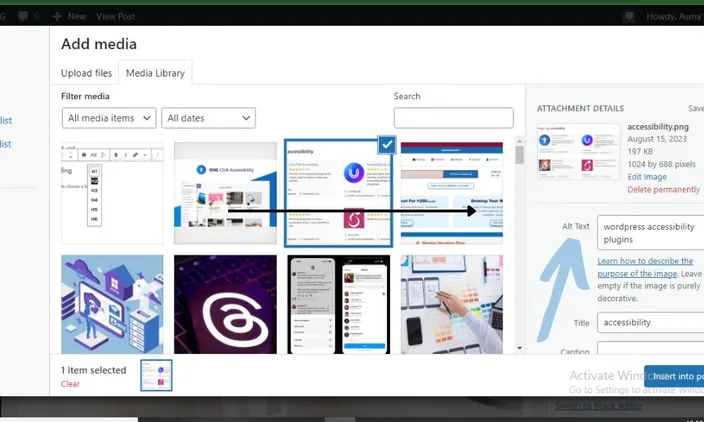
Task: Select the Threads logo image thumbnail
Action: coord(225,305)
